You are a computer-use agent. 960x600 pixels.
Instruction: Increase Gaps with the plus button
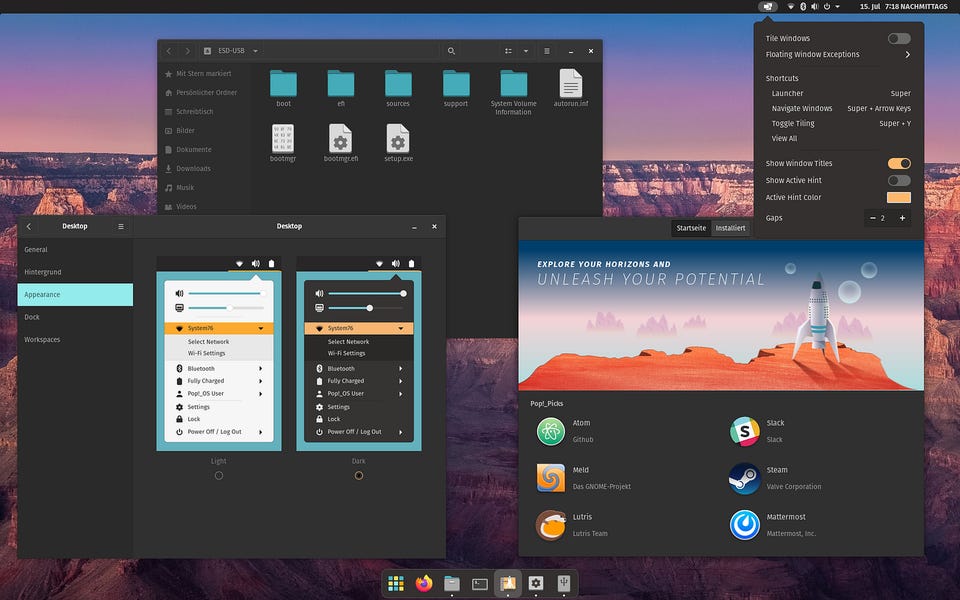pos(902,218)
